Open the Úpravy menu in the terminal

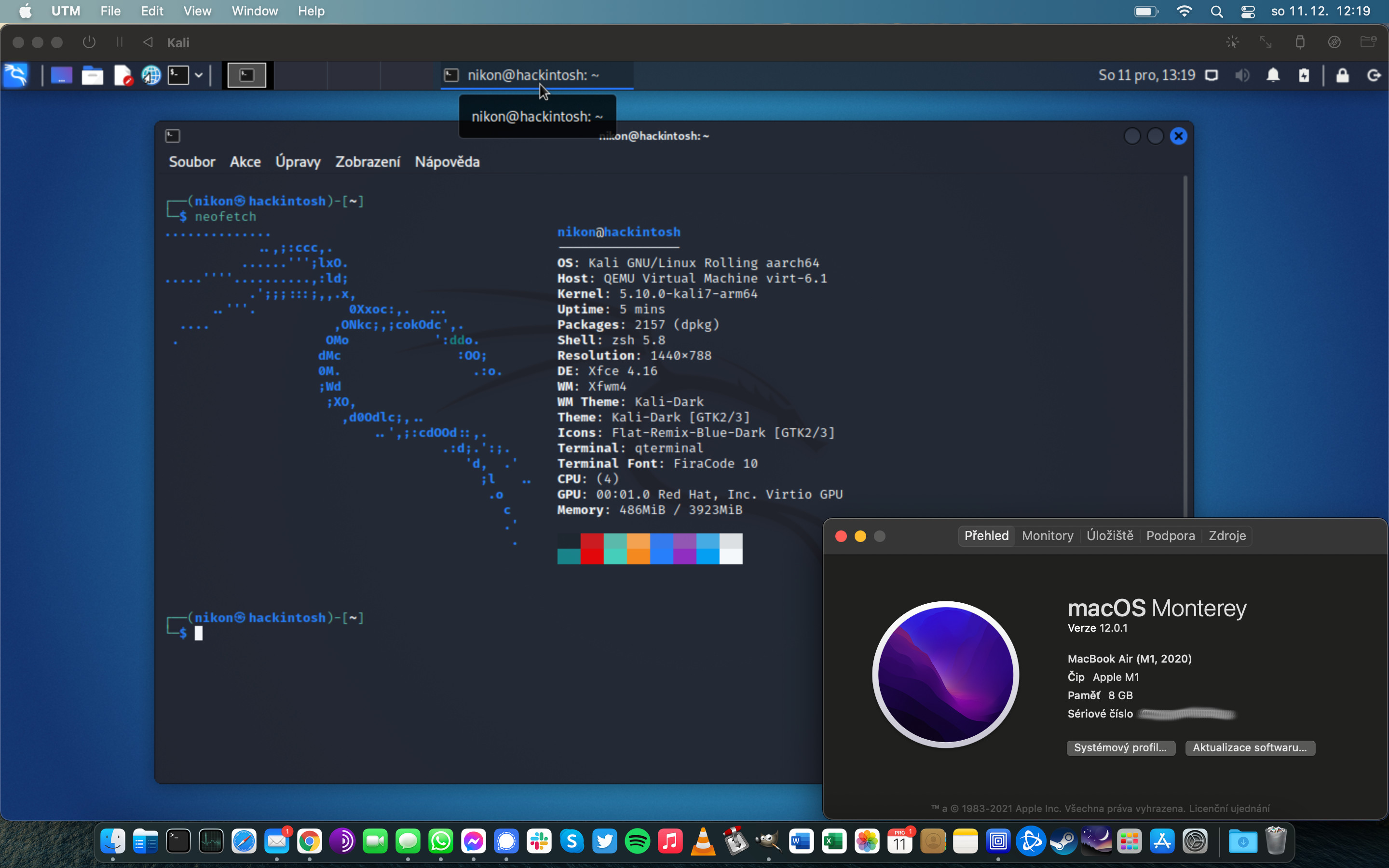pos(298,162)
